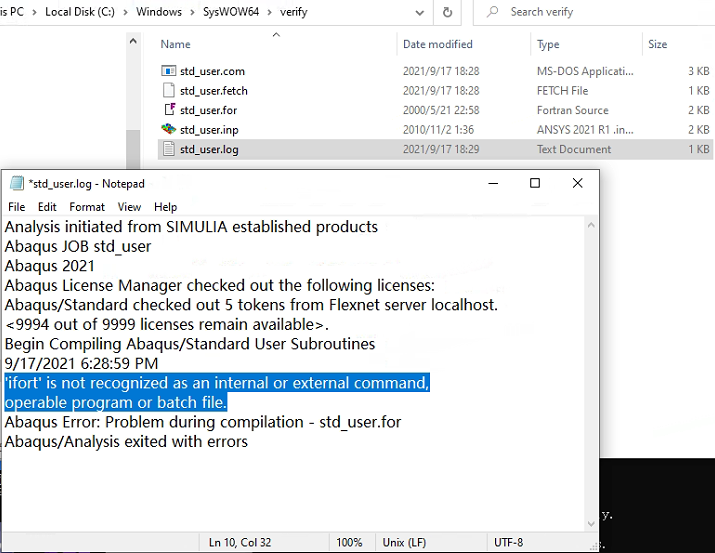The height and width of the screenshot is (553, 715).
Task: Select the std_user.inp file name
Action: tap(209, 130)
